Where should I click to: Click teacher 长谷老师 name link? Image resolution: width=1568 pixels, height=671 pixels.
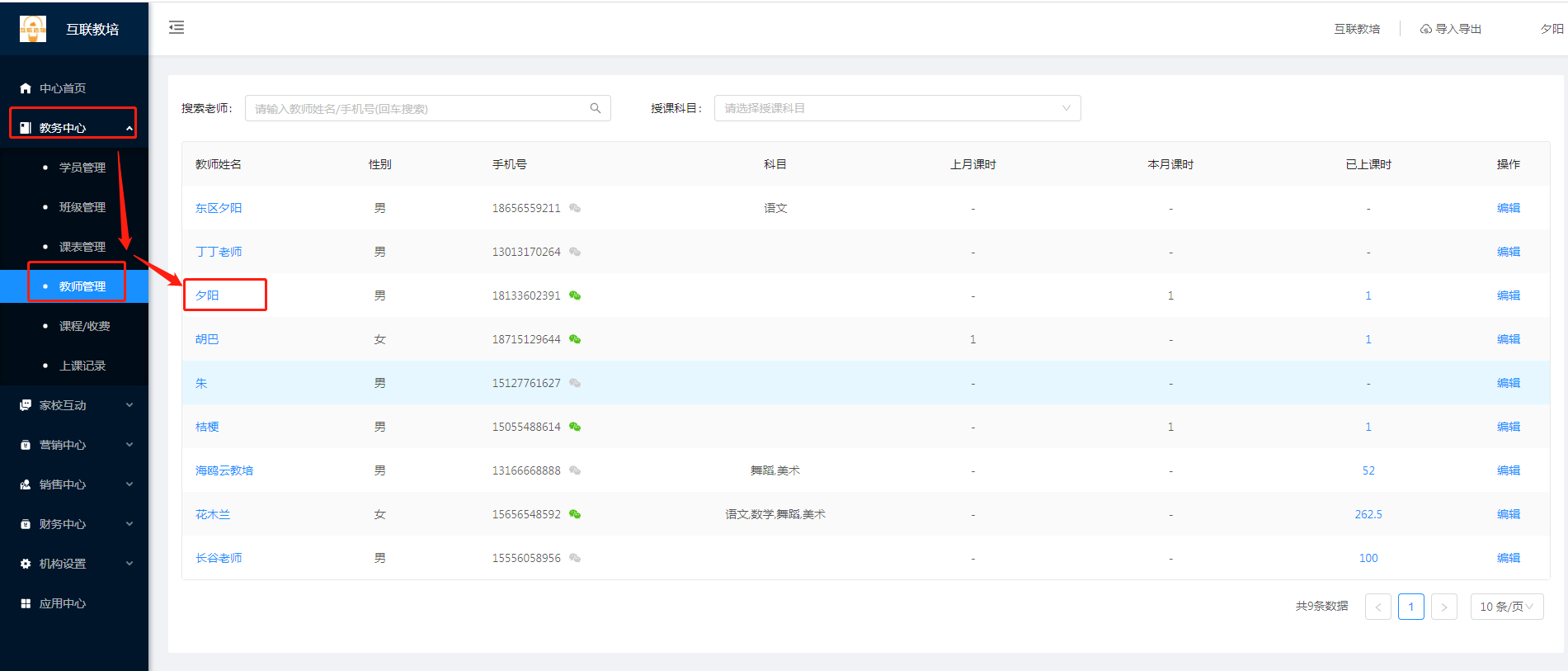[x=219, y=558]
